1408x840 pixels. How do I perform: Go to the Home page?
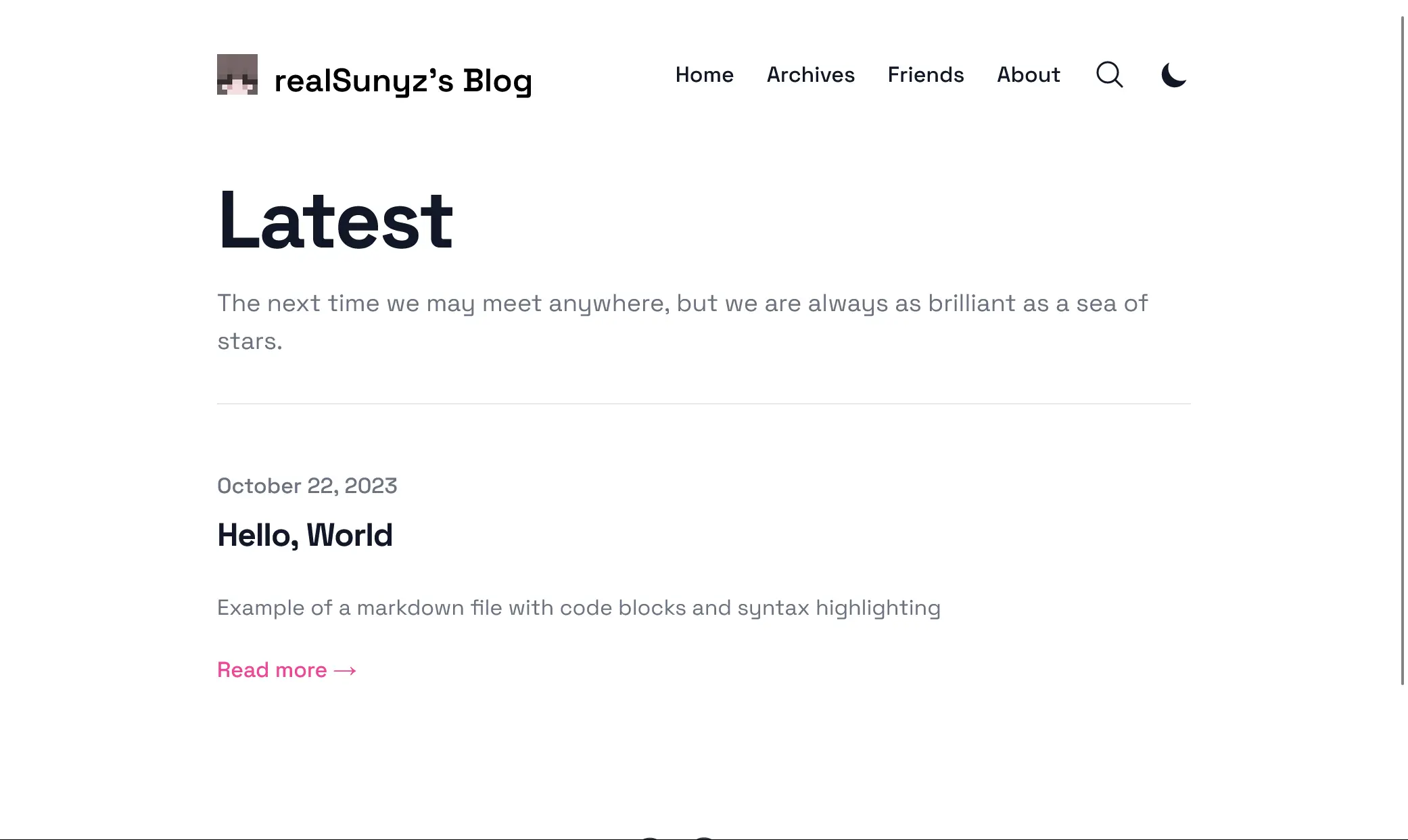704,74
